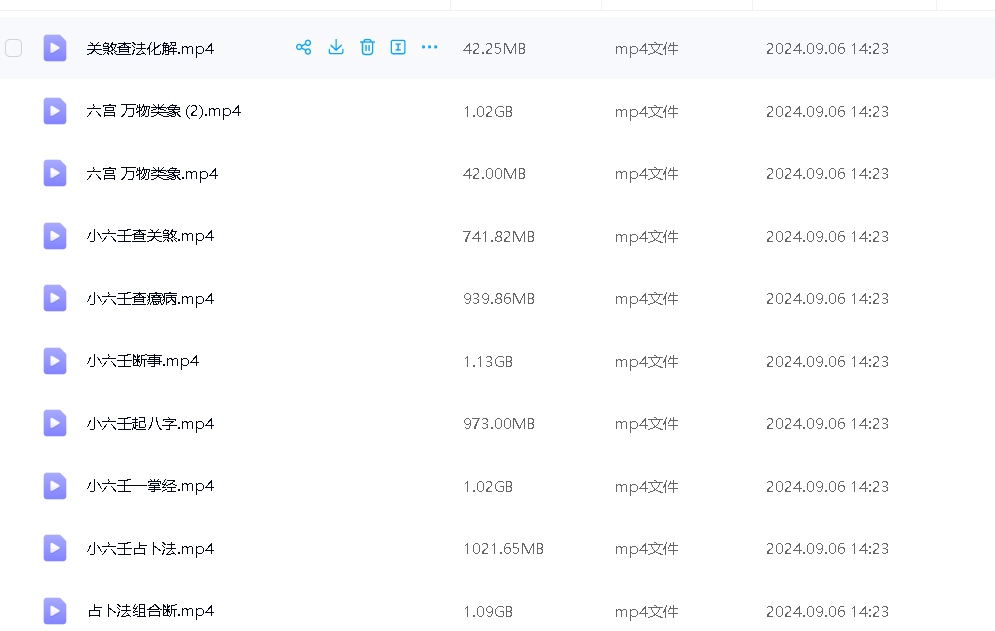Tick the checkbox beside 关煞查法化解.mp4

(x=14, y=48)
